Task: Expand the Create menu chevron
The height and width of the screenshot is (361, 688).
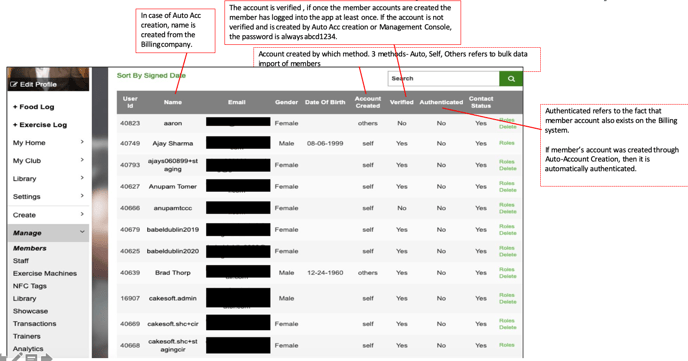Action: [82, 214]
